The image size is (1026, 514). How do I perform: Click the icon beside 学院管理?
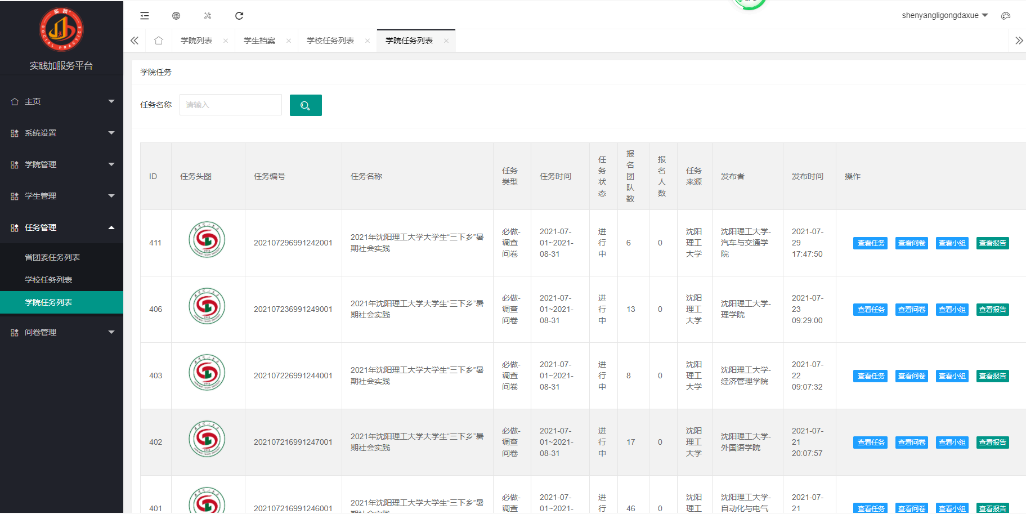coord(14,165)
